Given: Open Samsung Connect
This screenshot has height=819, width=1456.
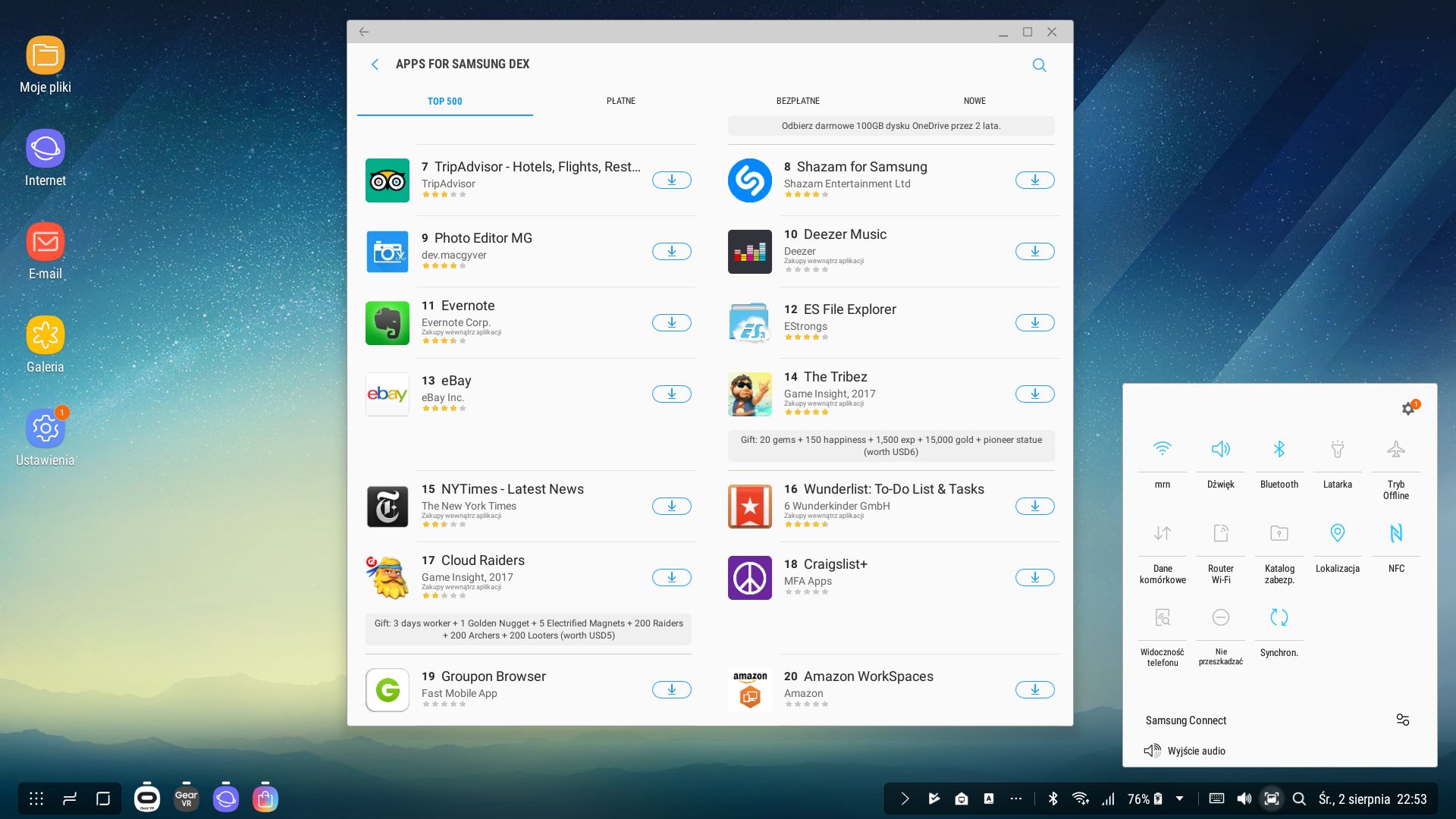Looking at the screenshot, I should coord(1186,720).
